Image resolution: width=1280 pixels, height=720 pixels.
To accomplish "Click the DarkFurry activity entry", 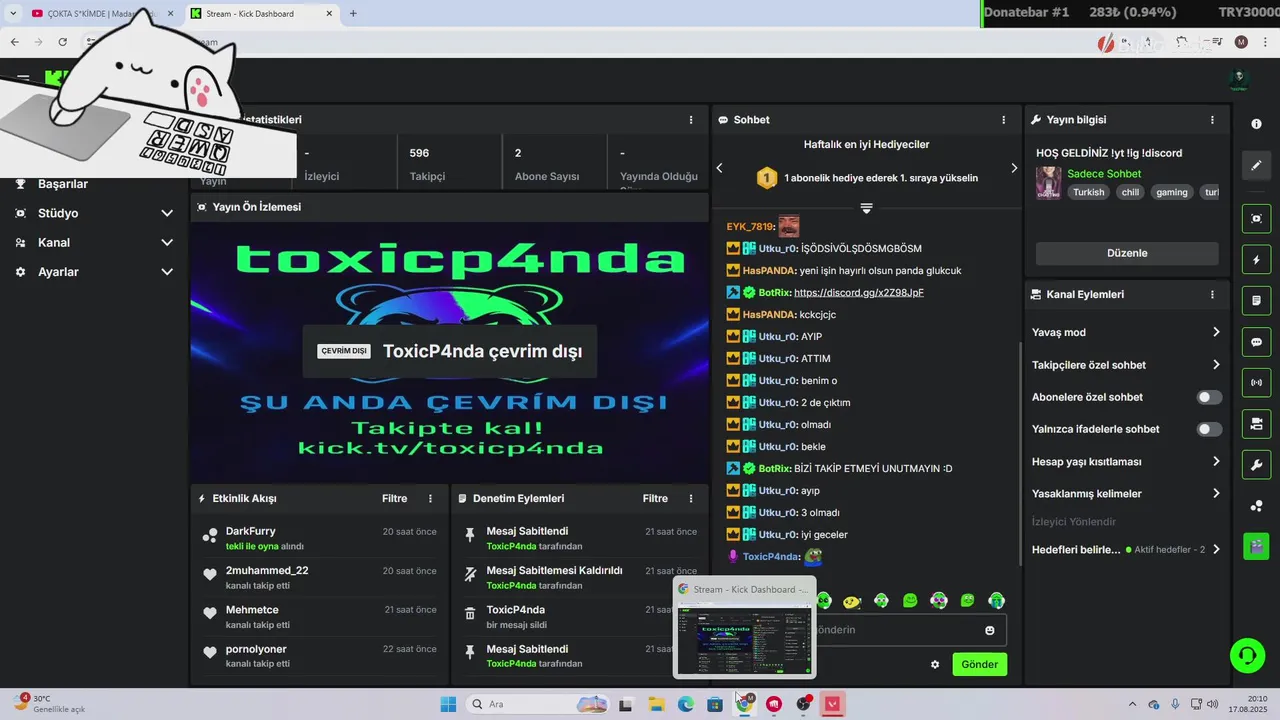I will coord(320,538).
